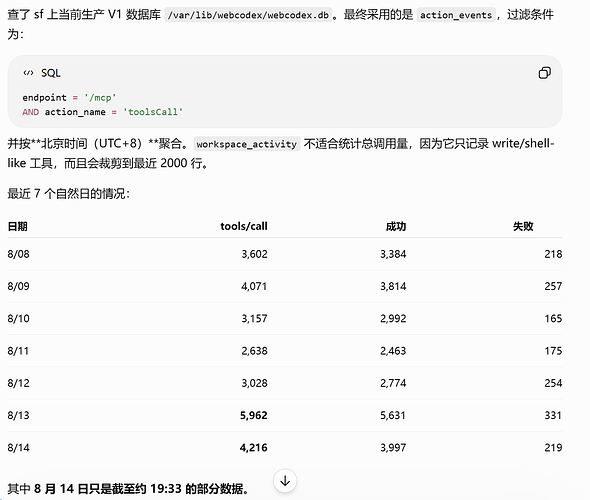Click the tools/call column header
Image resolution: width=590 pixels, height=500 pixels.
point(244,226)
